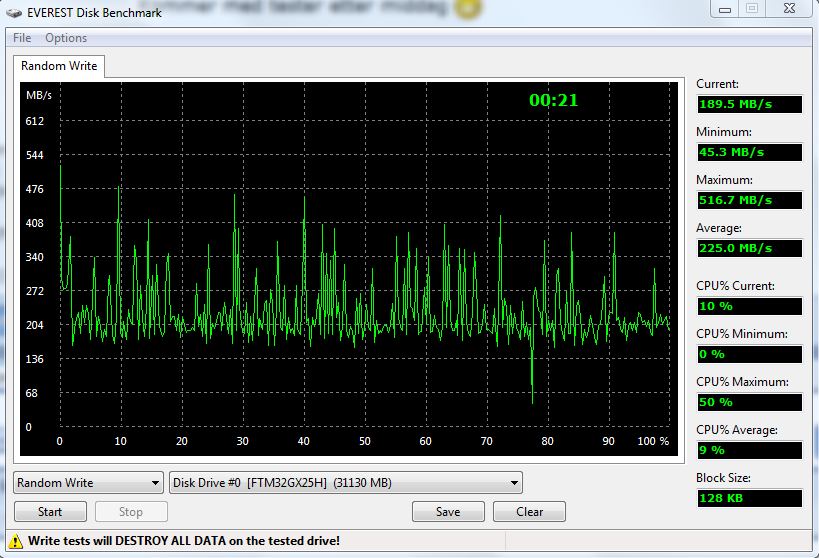Click the 612 y-axis label
The height and width of the screenshot is (558, 819).
34,121
